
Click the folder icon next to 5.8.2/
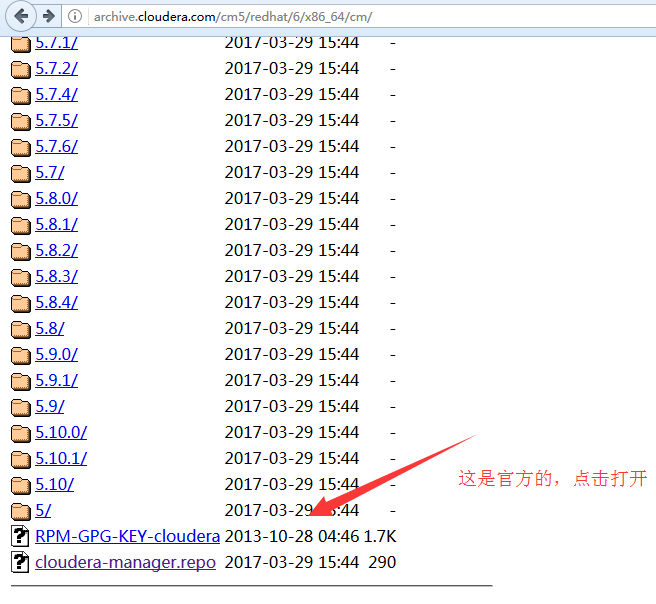(x=20, y=251)
